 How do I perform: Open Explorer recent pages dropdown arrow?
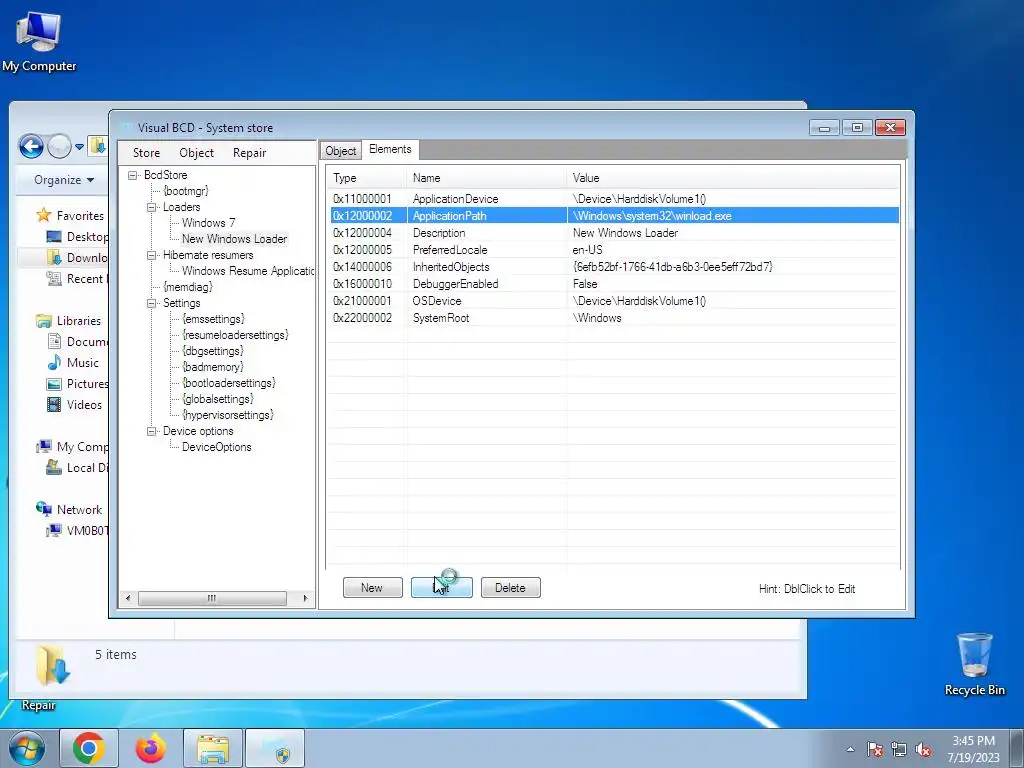point(79,146)
